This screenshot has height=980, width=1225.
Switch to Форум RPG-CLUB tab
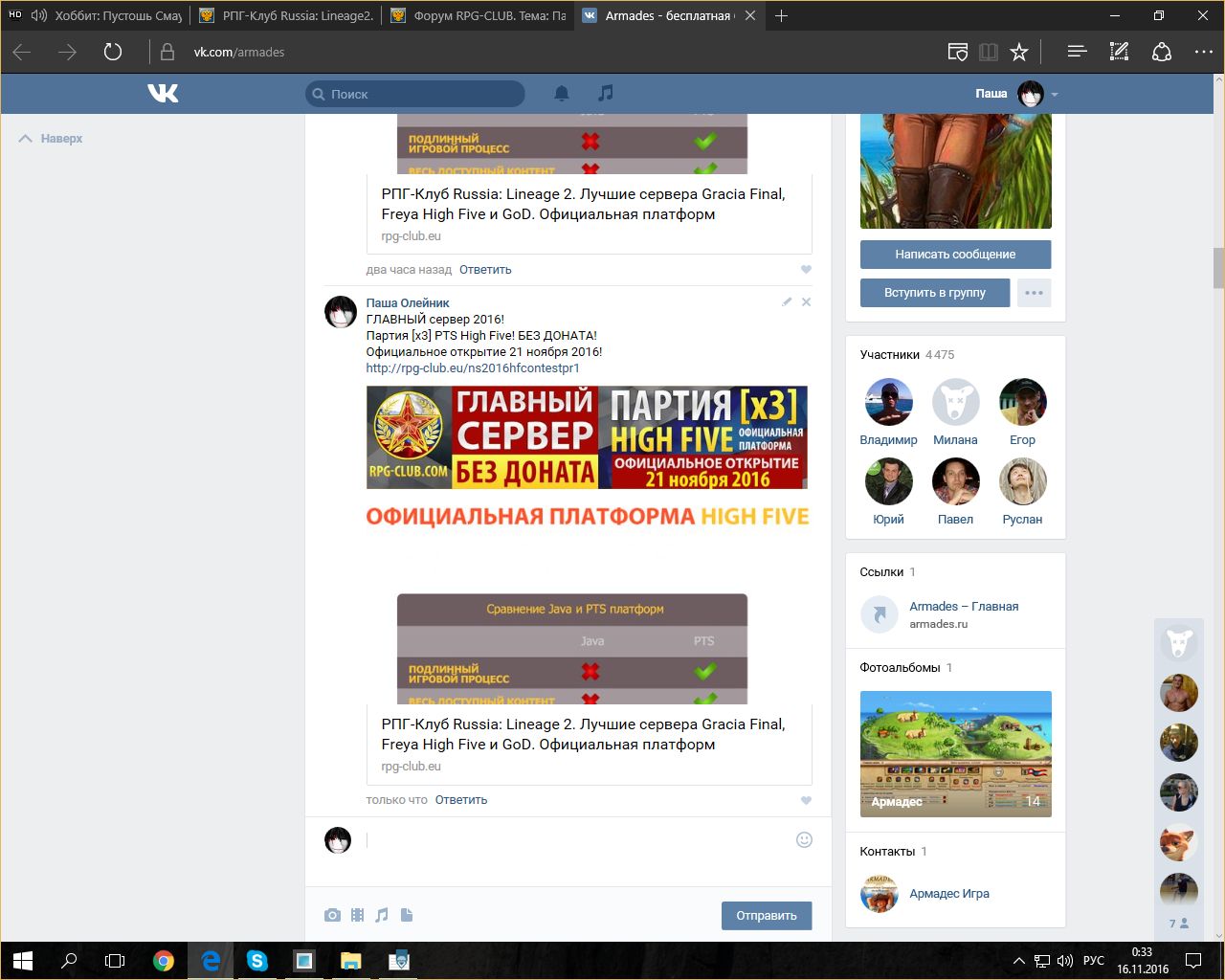[x=478, y=15]
